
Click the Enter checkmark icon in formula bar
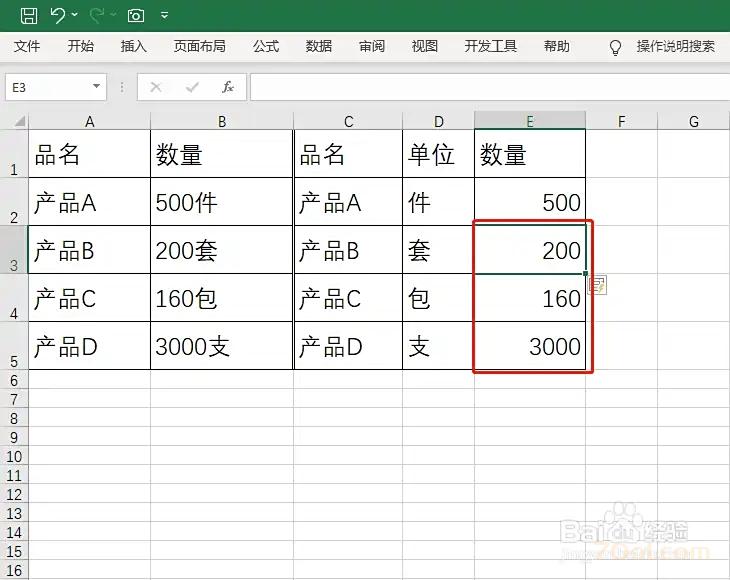(192, 87)
